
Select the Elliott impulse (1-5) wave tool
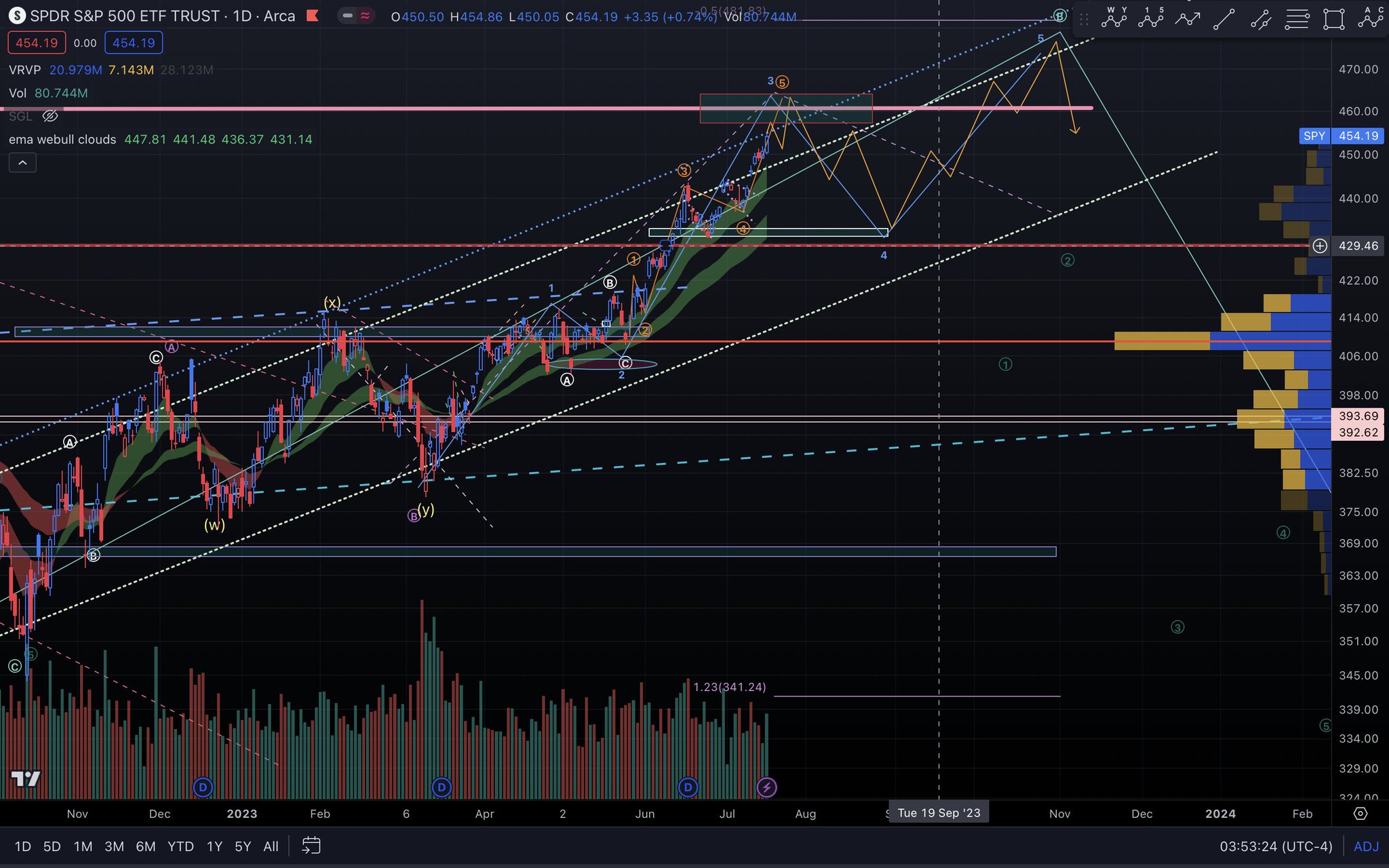[x=1151, y=18]
